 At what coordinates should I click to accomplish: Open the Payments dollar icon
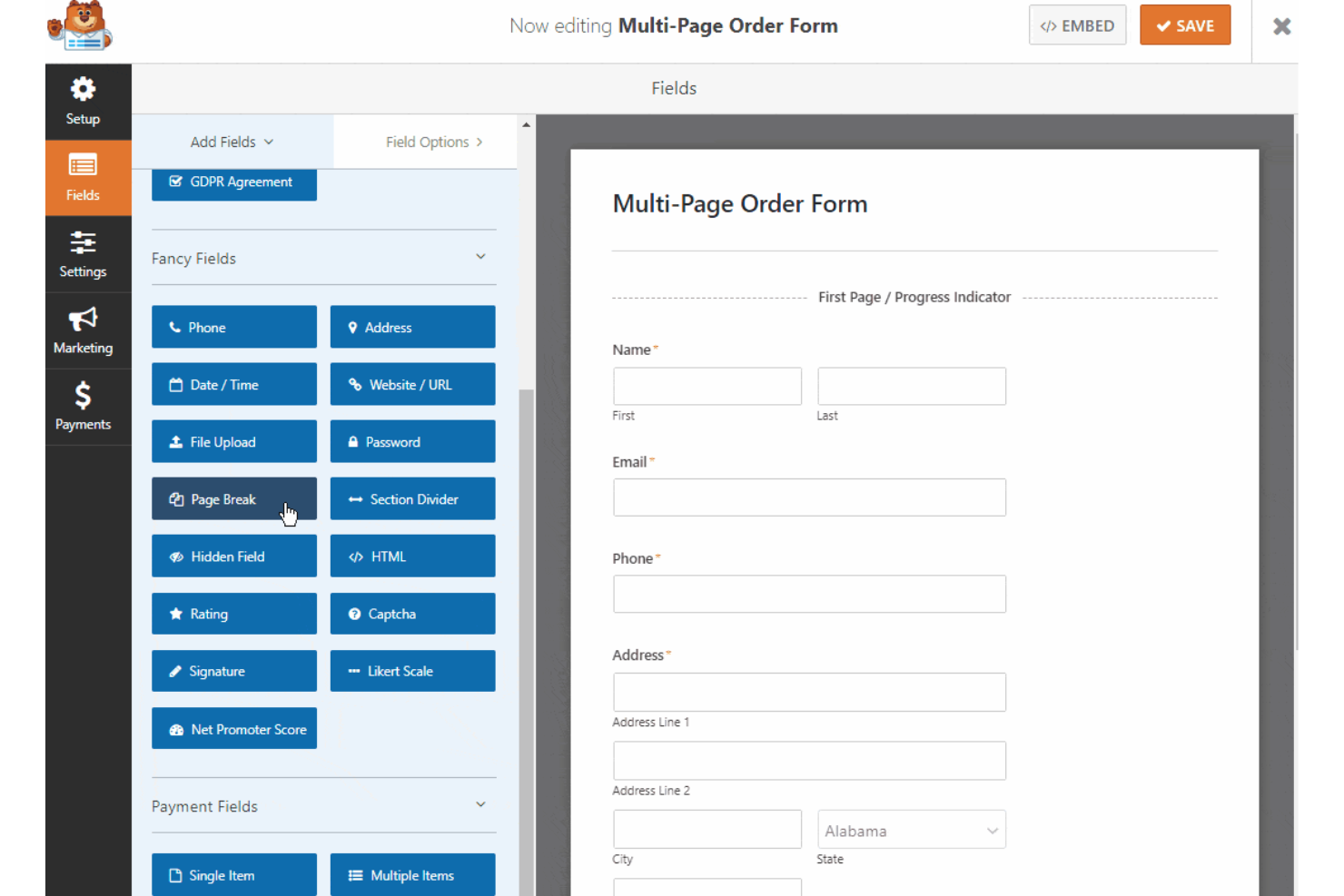point(83,396)
